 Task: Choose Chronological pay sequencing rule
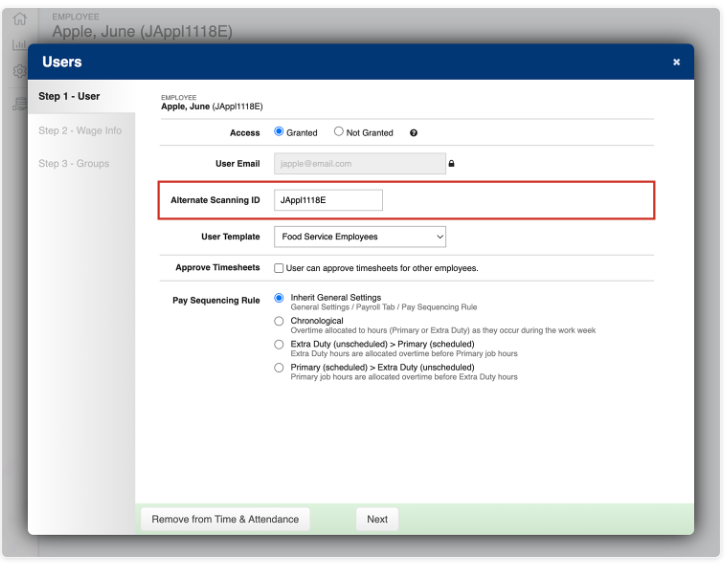tap(279, 321)
